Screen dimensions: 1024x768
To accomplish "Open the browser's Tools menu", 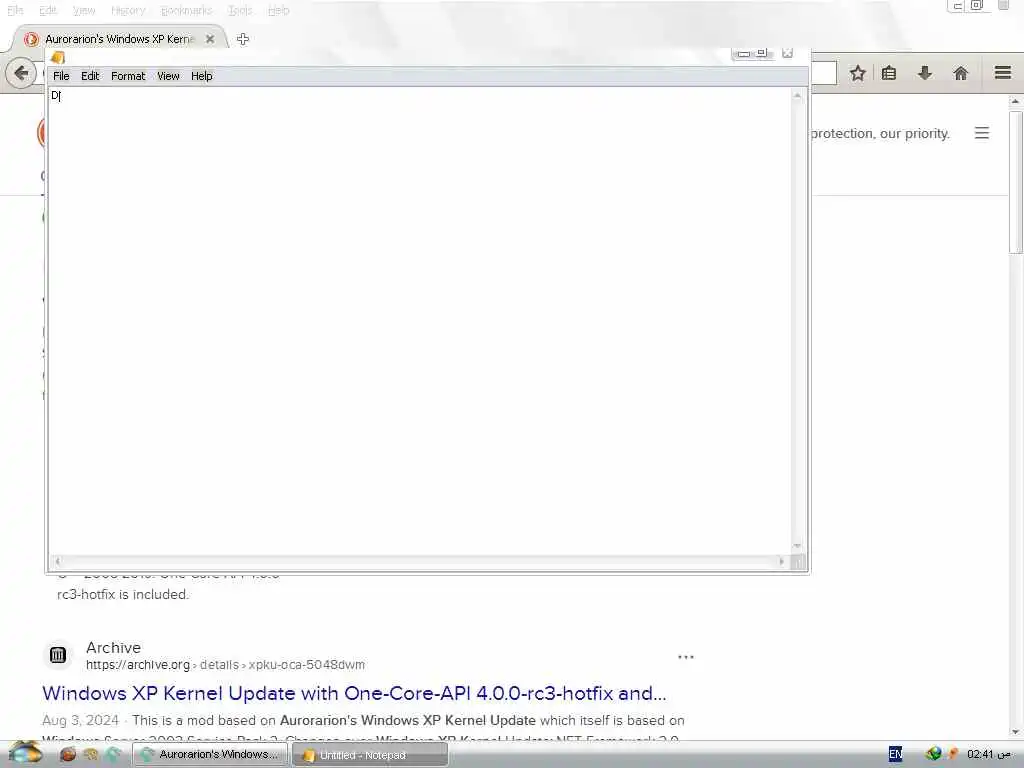I will pos(240,10).
